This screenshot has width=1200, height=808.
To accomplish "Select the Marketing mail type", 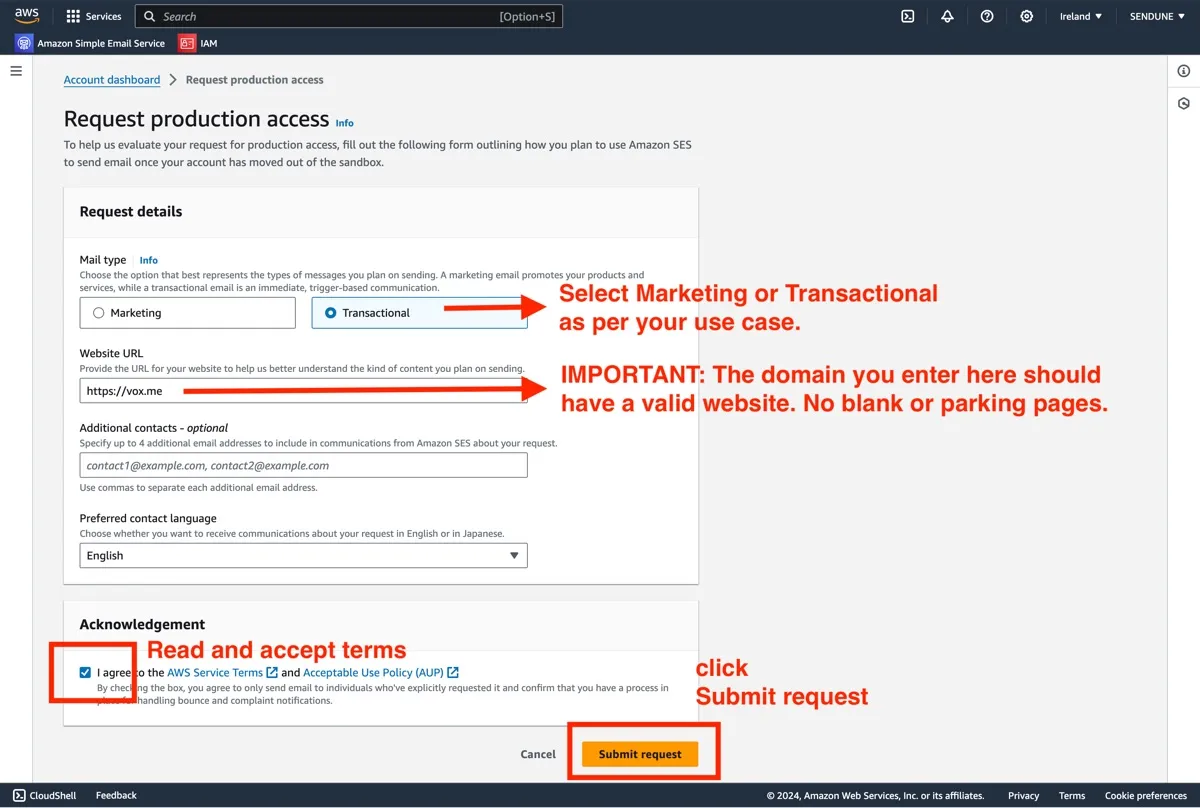I will click(x=188, y=313).
